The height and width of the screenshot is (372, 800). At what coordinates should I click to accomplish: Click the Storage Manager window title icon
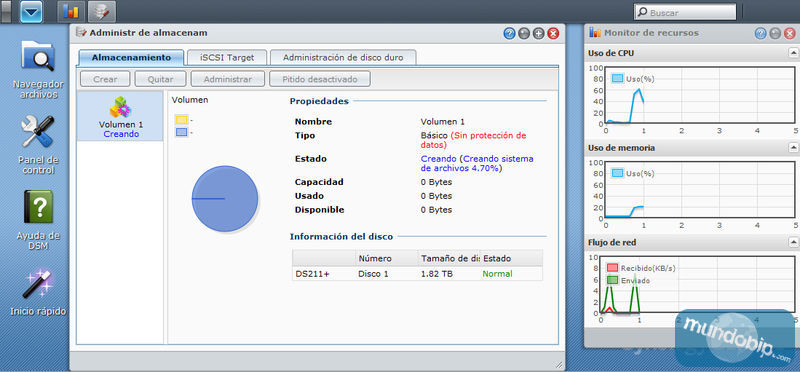click(81, 33)
